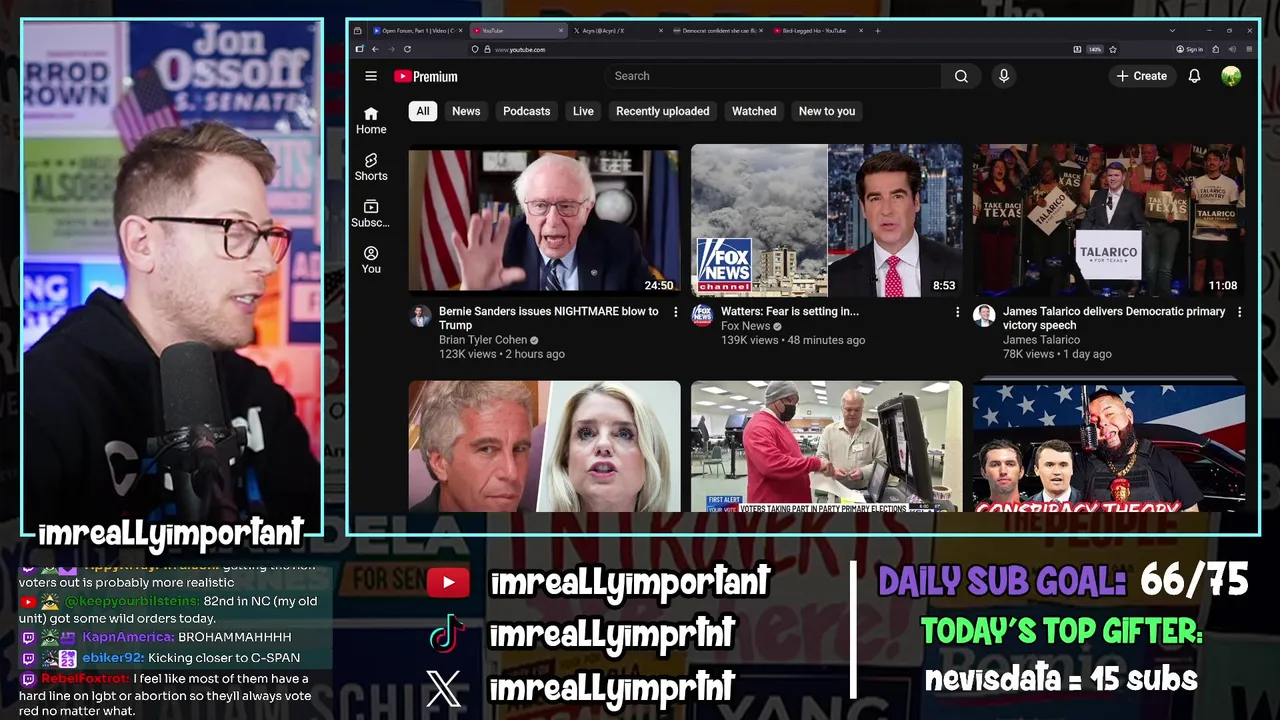This screenshot has height=720, width=1280.
Task: Switch to Bird-Legged Ho YouTube tab
Action: [818, 31]
